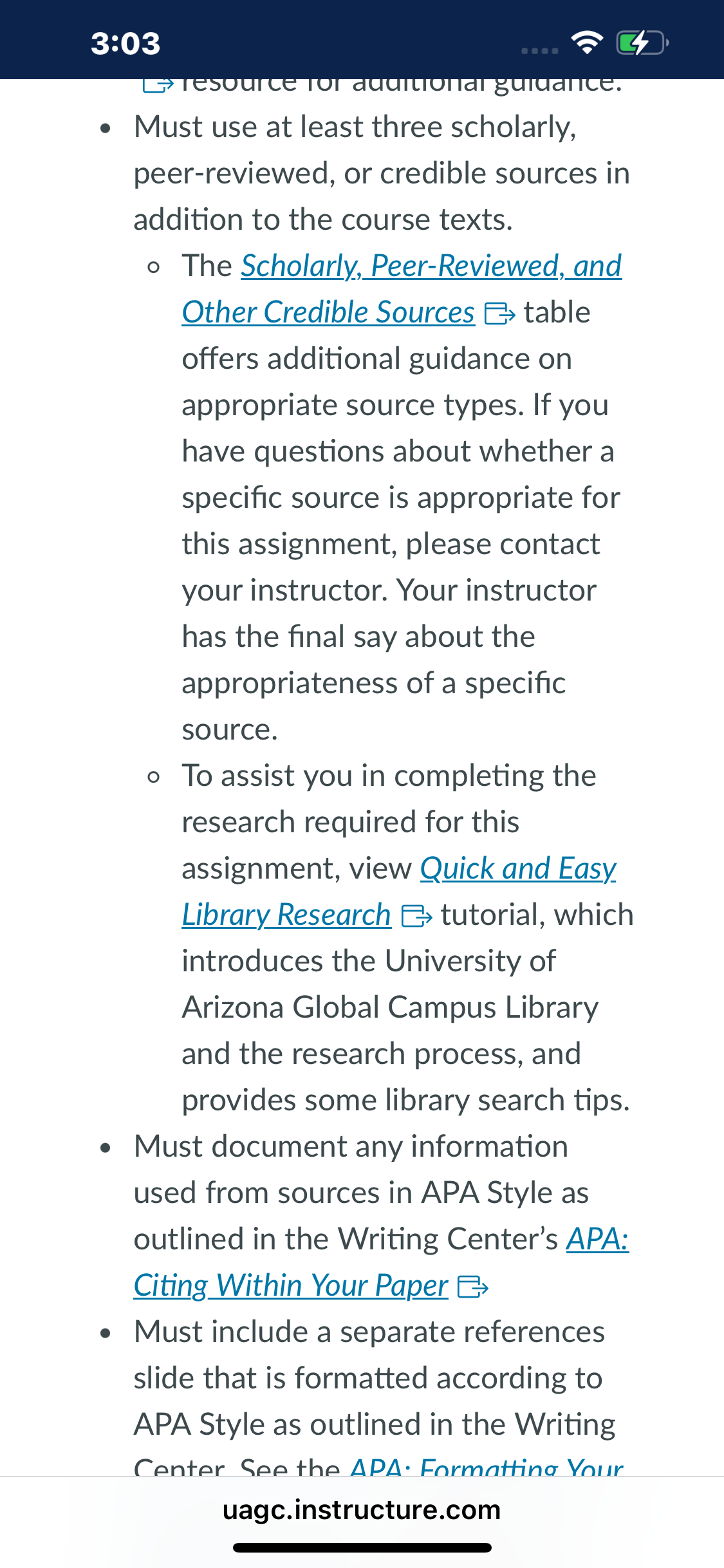Tap the uagc.instructure.com address bar
This screenshot has height=1568, width=724.
[x=362, y=1509]
